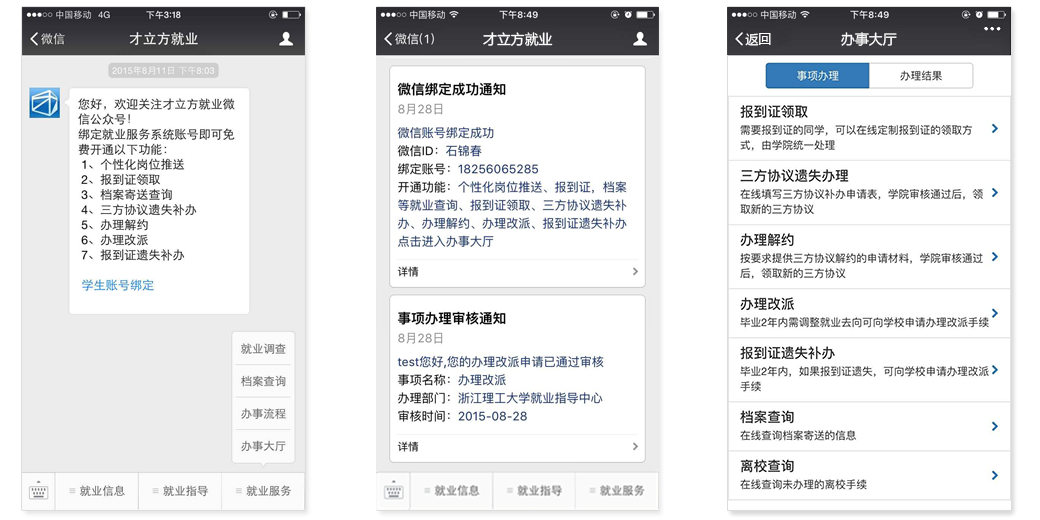
Task: Open 办理改派 item chevron
Action: (994, 313)
